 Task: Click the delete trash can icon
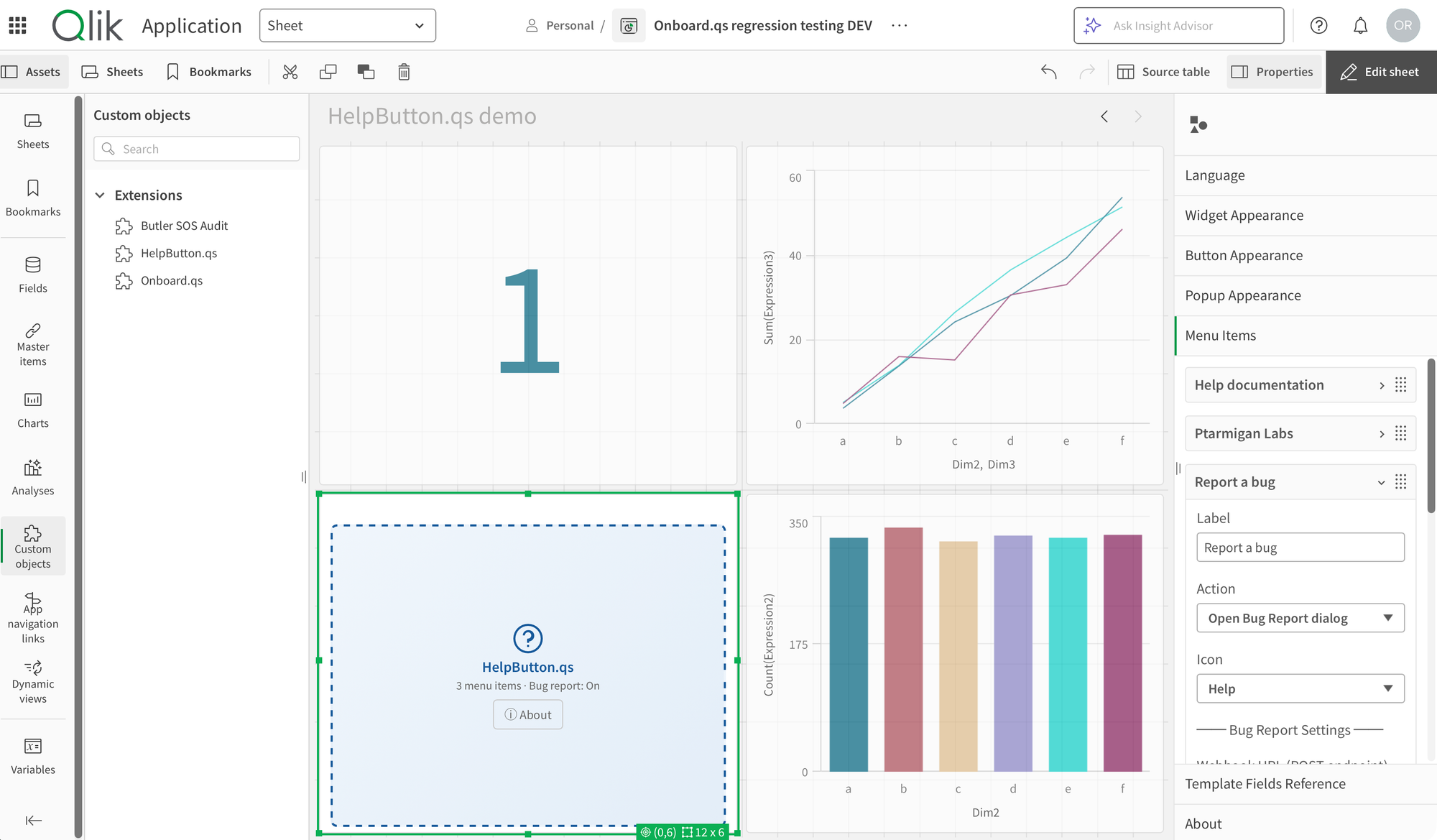pos(404,72)
